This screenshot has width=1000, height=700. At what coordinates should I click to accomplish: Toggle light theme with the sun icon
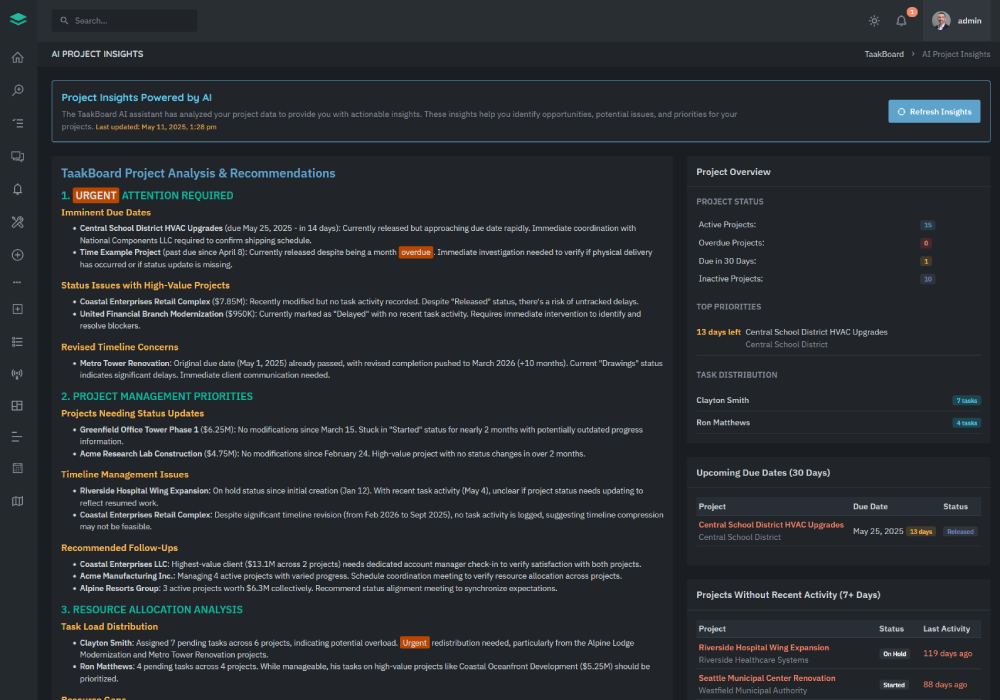(874, 21)
